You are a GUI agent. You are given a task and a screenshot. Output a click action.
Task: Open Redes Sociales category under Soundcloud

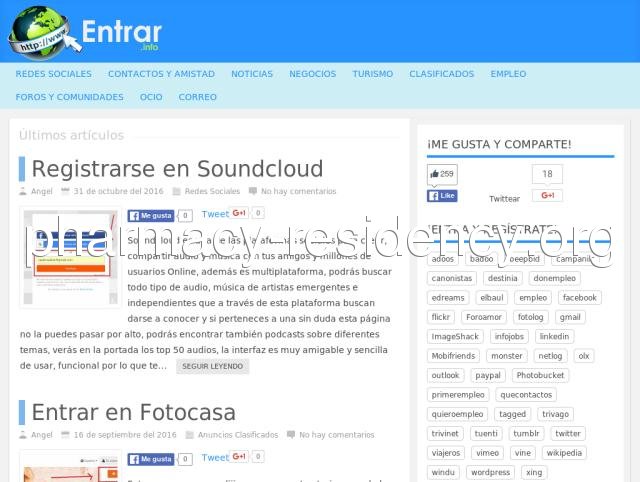(x=212, y=191)
